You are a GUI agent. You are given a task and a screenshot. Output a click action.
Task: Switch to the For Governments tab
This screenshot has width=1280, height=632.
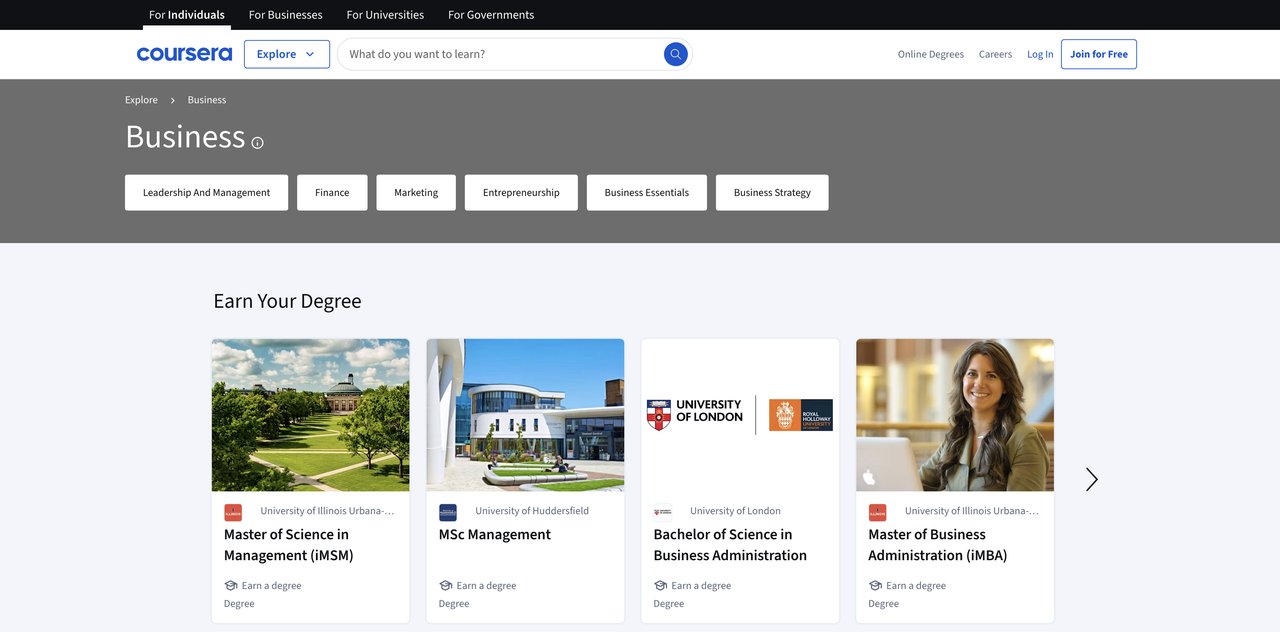491,15
